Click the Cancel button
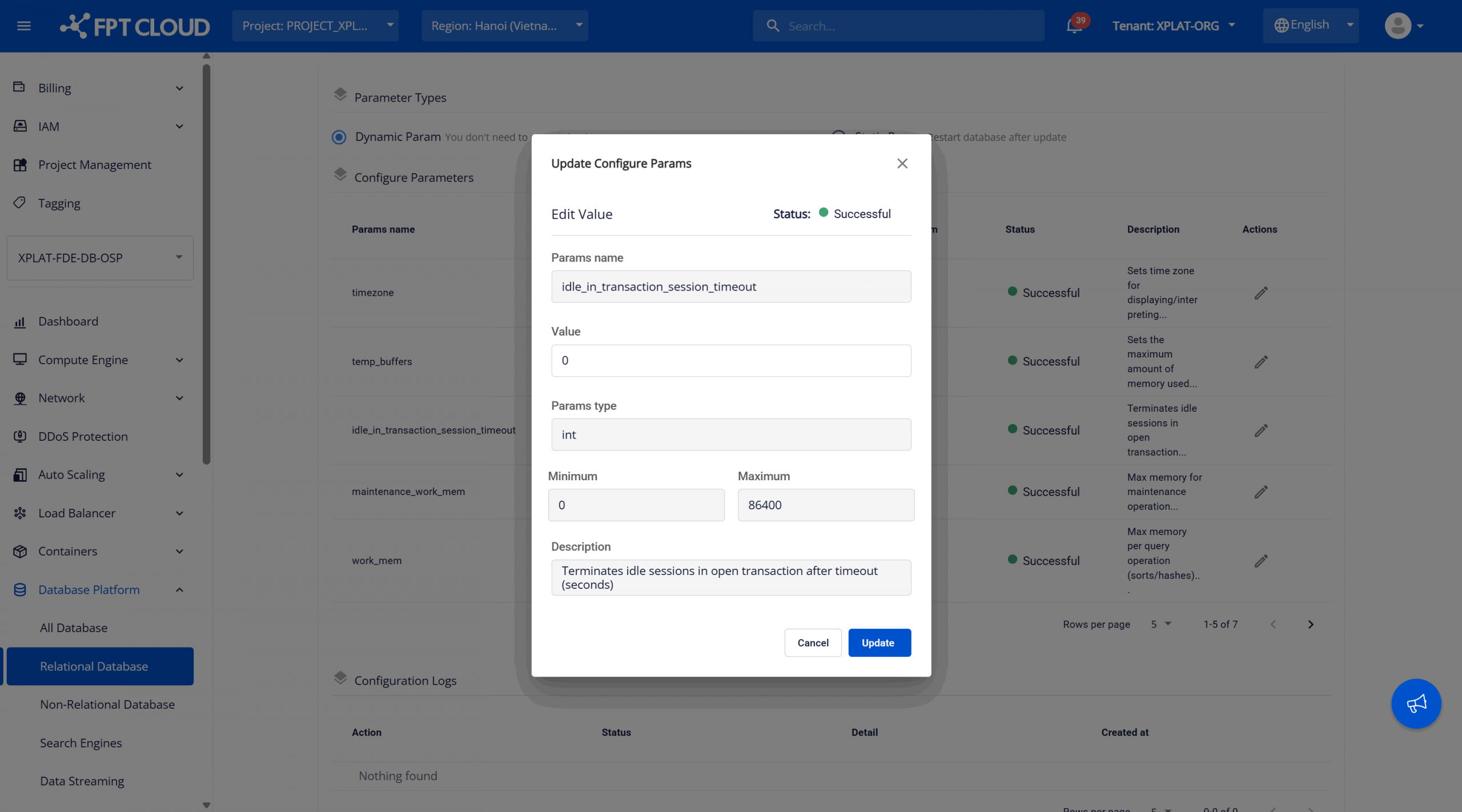This screenshot has width=1462, height=812. point(813,643)
